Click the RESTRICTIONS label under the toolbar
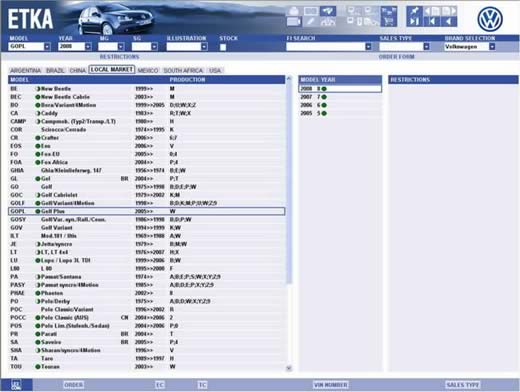This screenshot has width=520, height=392. point(119,57)
